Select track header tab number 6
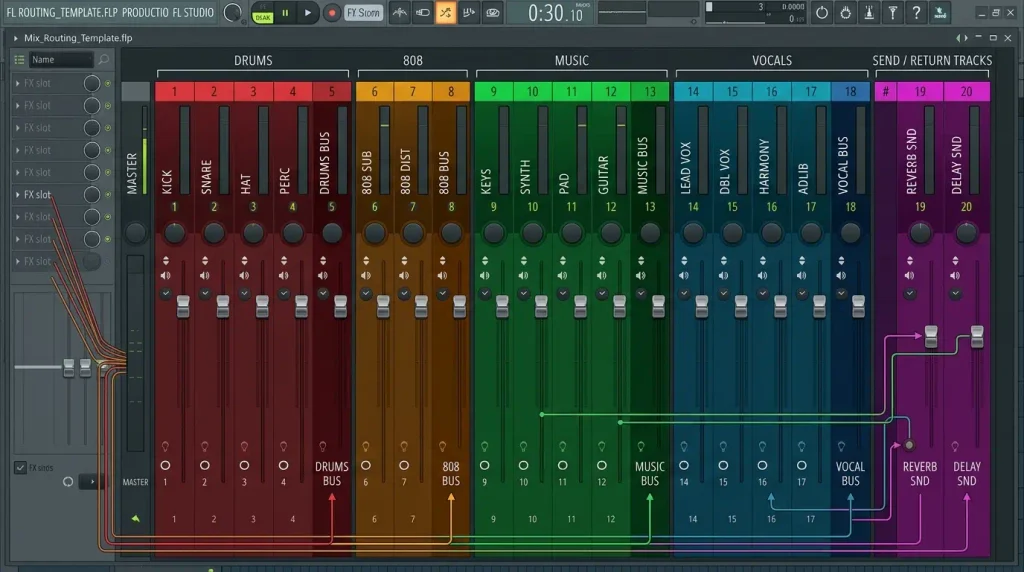The image size is (1024, 572). click(374, 91)
